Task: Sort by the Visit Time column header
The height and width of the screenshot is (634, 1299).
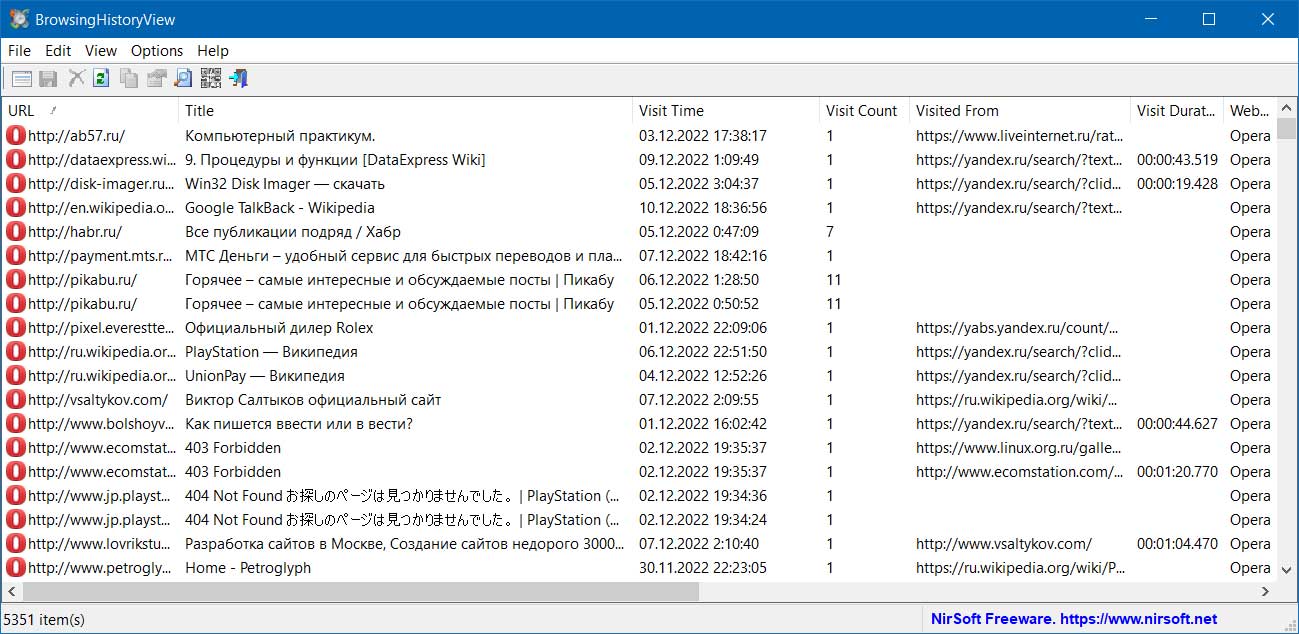Action: point(727,110)
